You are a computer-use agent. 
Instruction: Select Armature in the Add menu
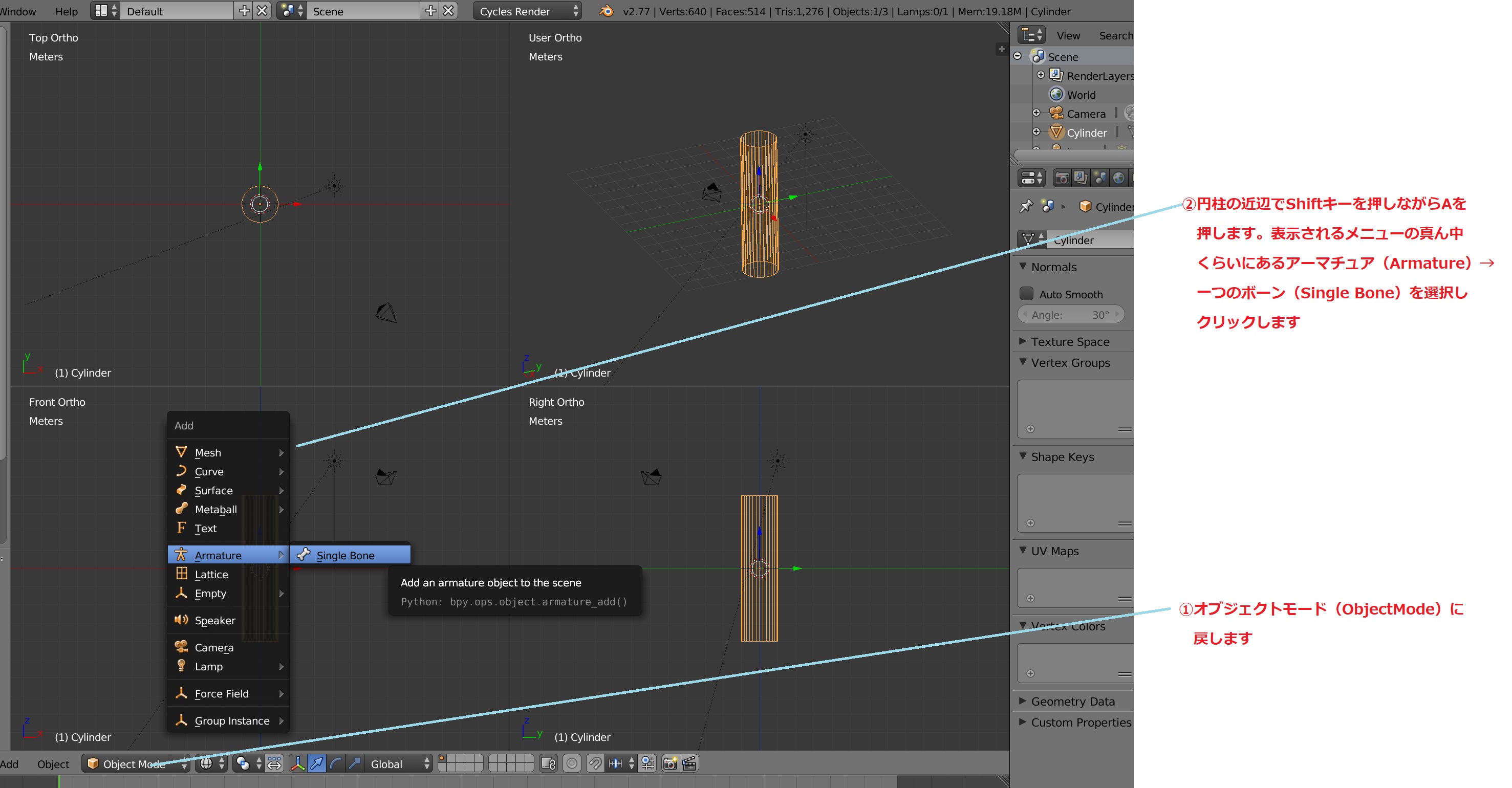tap(228, 555)
